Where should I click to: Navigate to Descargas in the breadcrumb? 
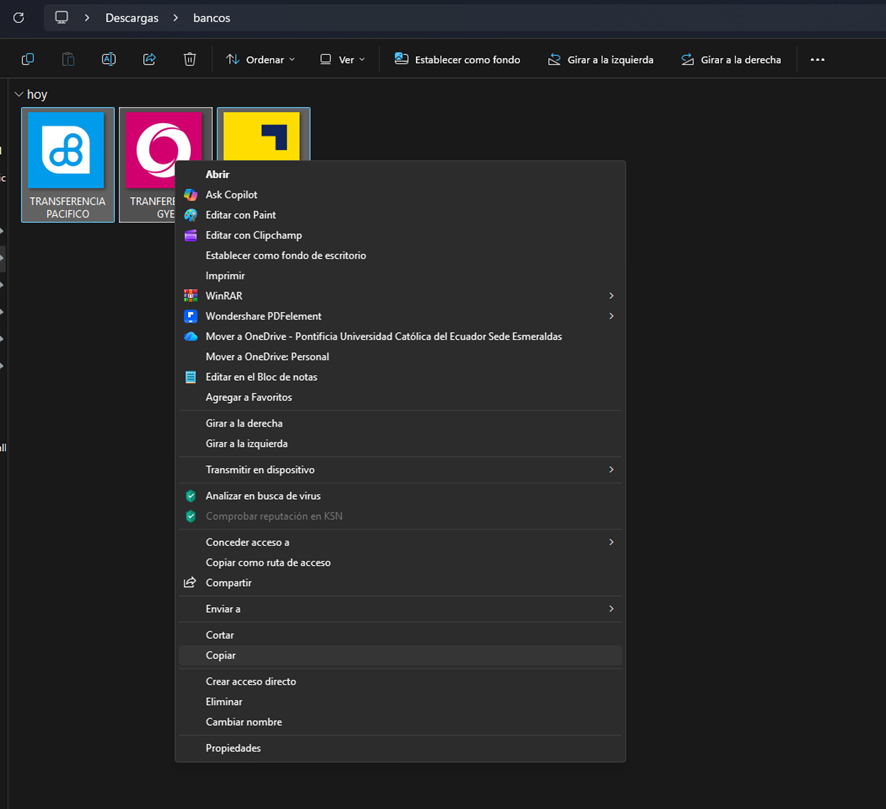click(132, 18)
